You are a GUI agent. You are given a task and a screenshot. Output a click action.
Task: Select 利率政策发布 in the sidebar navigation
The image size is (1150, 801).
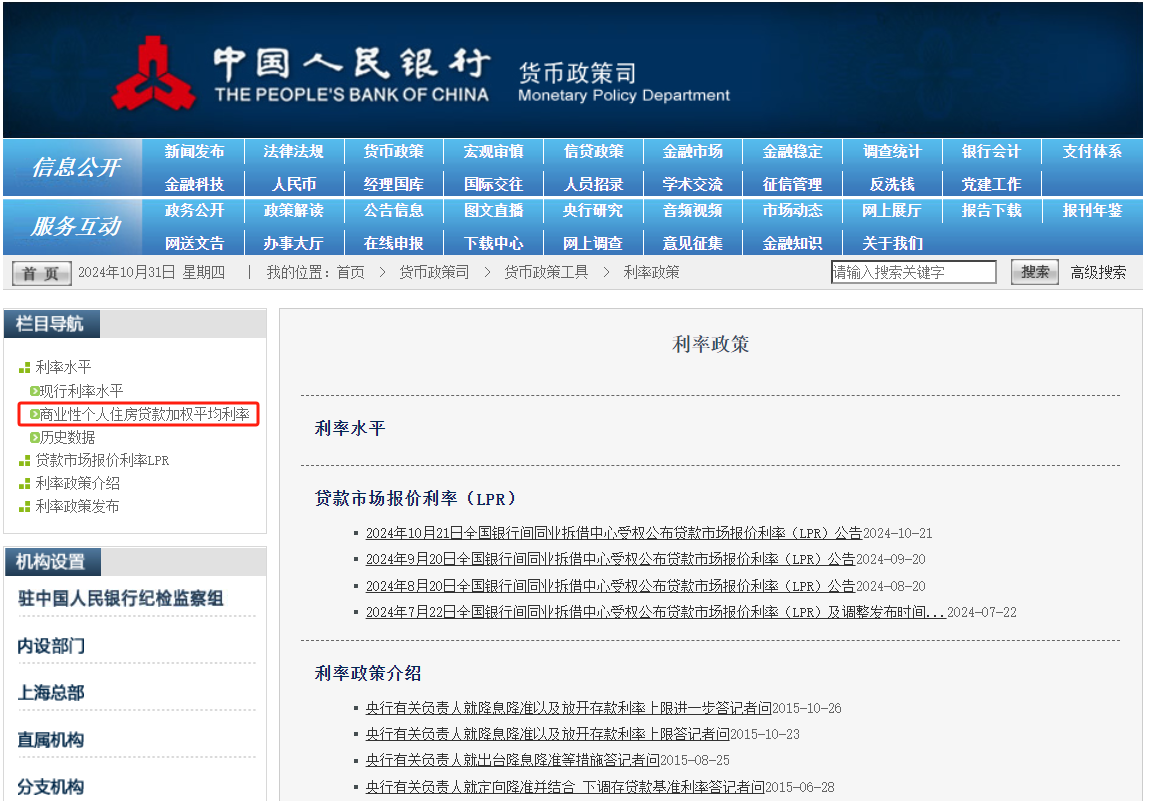point(77,506)
